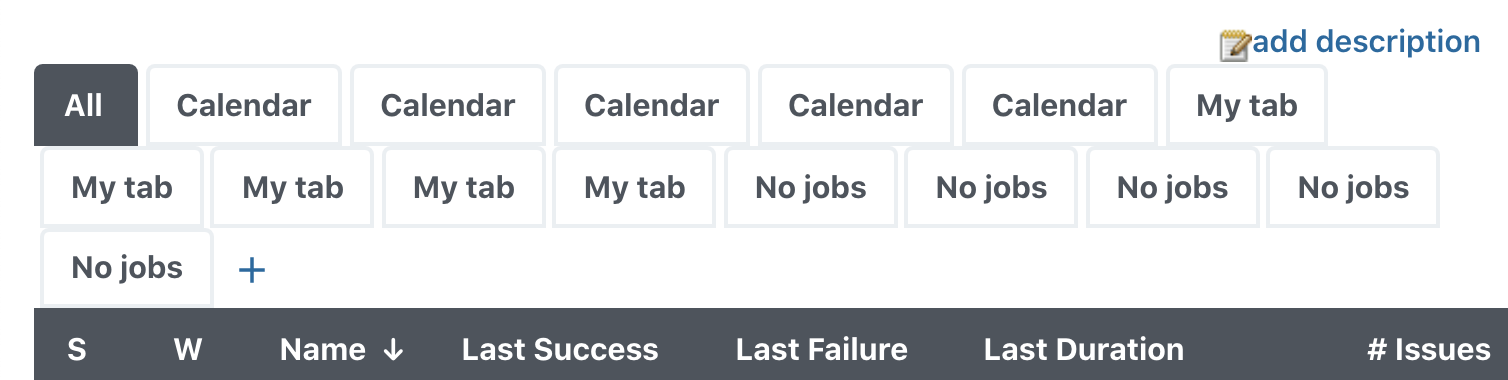Select the My tab in the top row

point(1247,105)
